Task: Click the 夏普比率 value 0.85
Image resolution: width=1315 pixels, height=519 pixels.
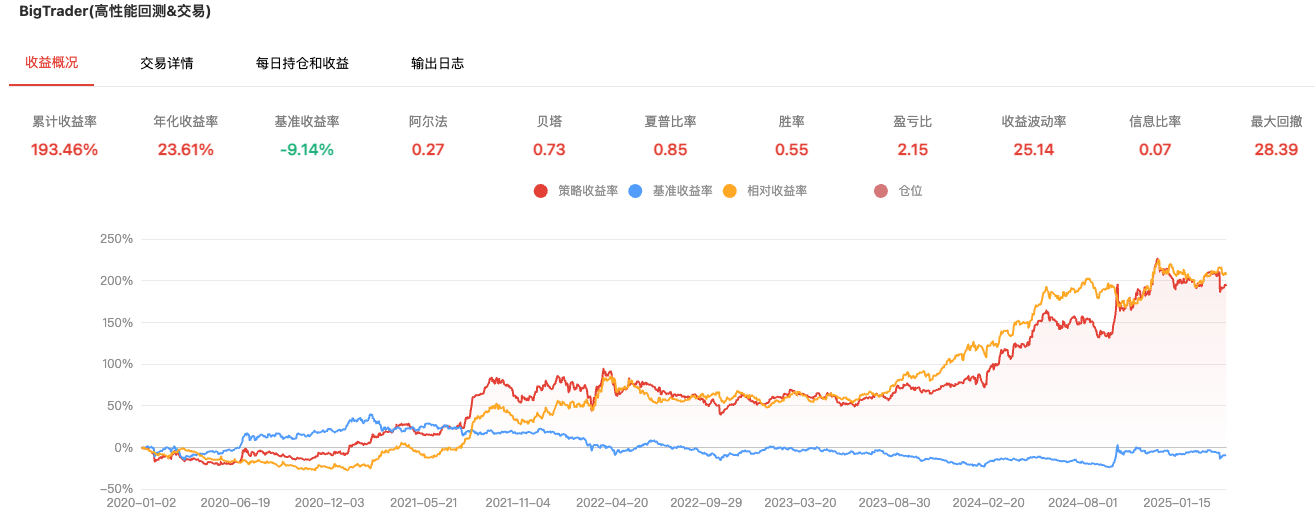Action: pyautogui.click(x=670, y=150)
